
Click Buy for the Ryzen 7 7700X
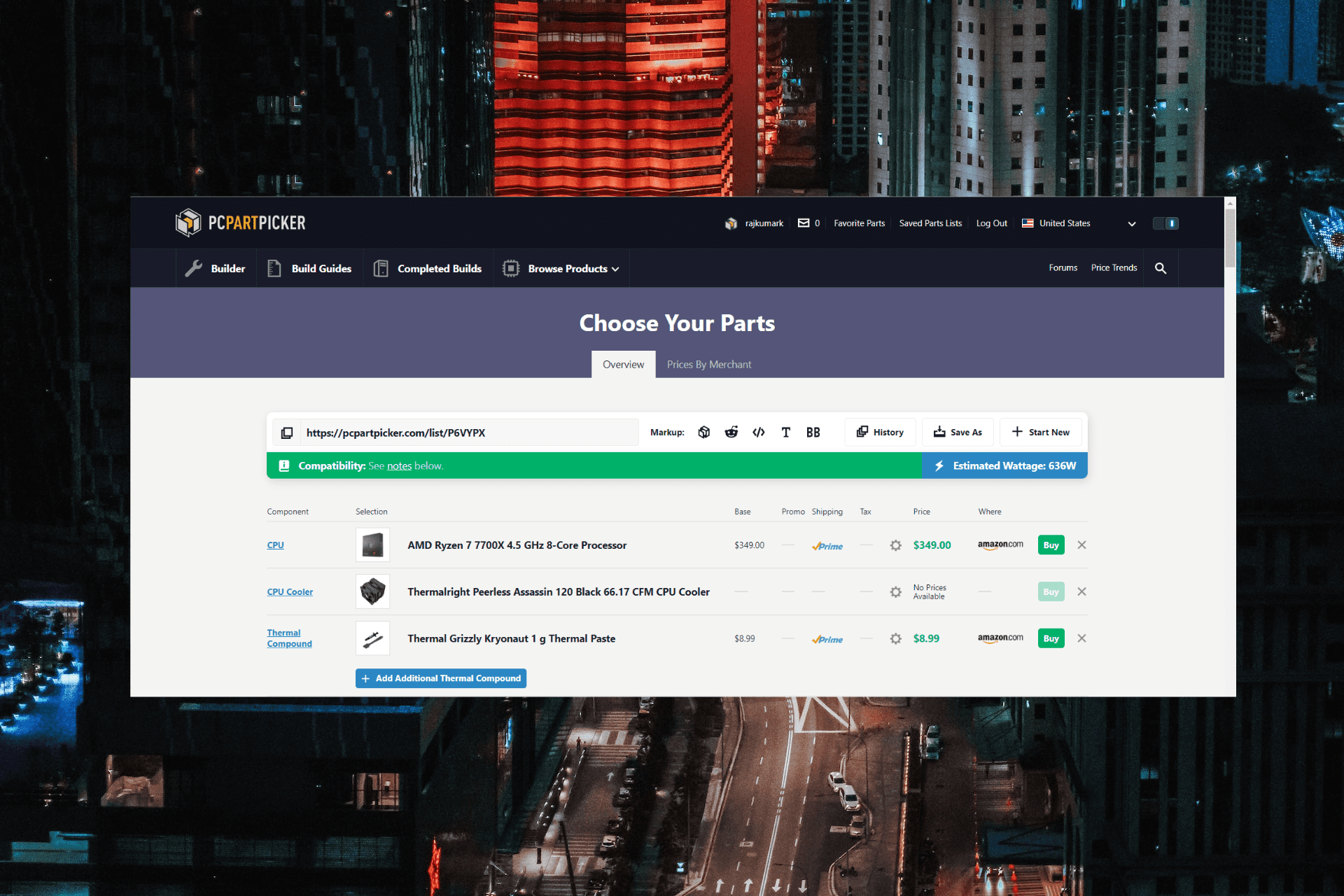click(x=1051, y=545)
